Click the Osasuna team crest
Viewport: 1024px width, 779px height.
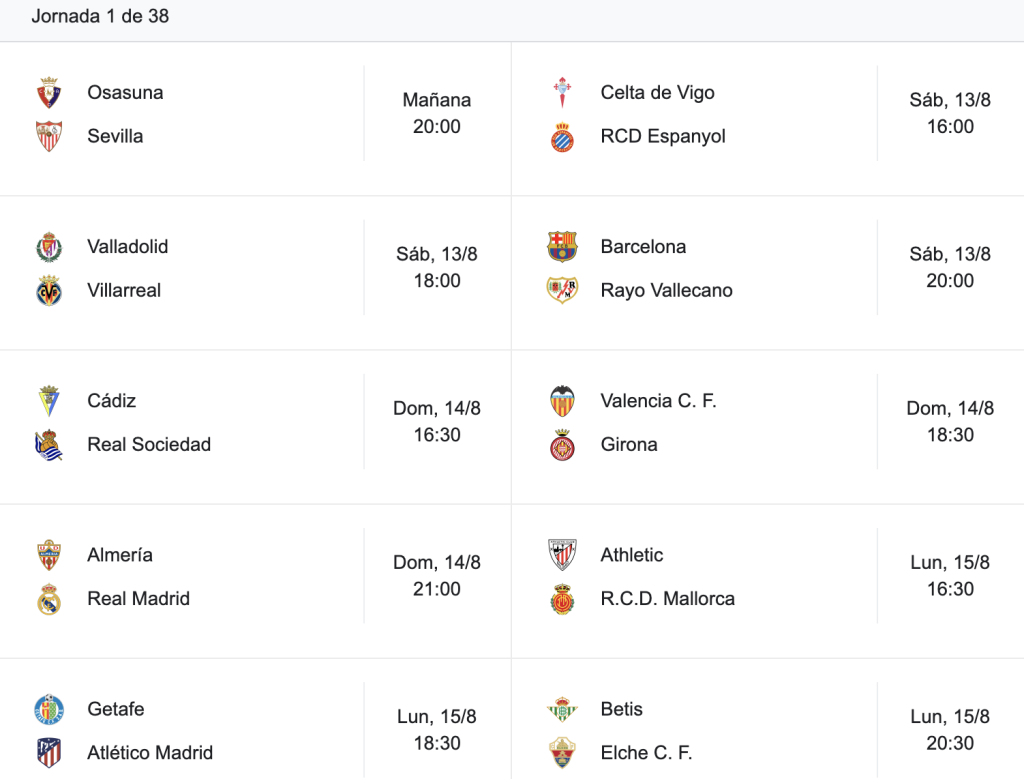(49, 93)
